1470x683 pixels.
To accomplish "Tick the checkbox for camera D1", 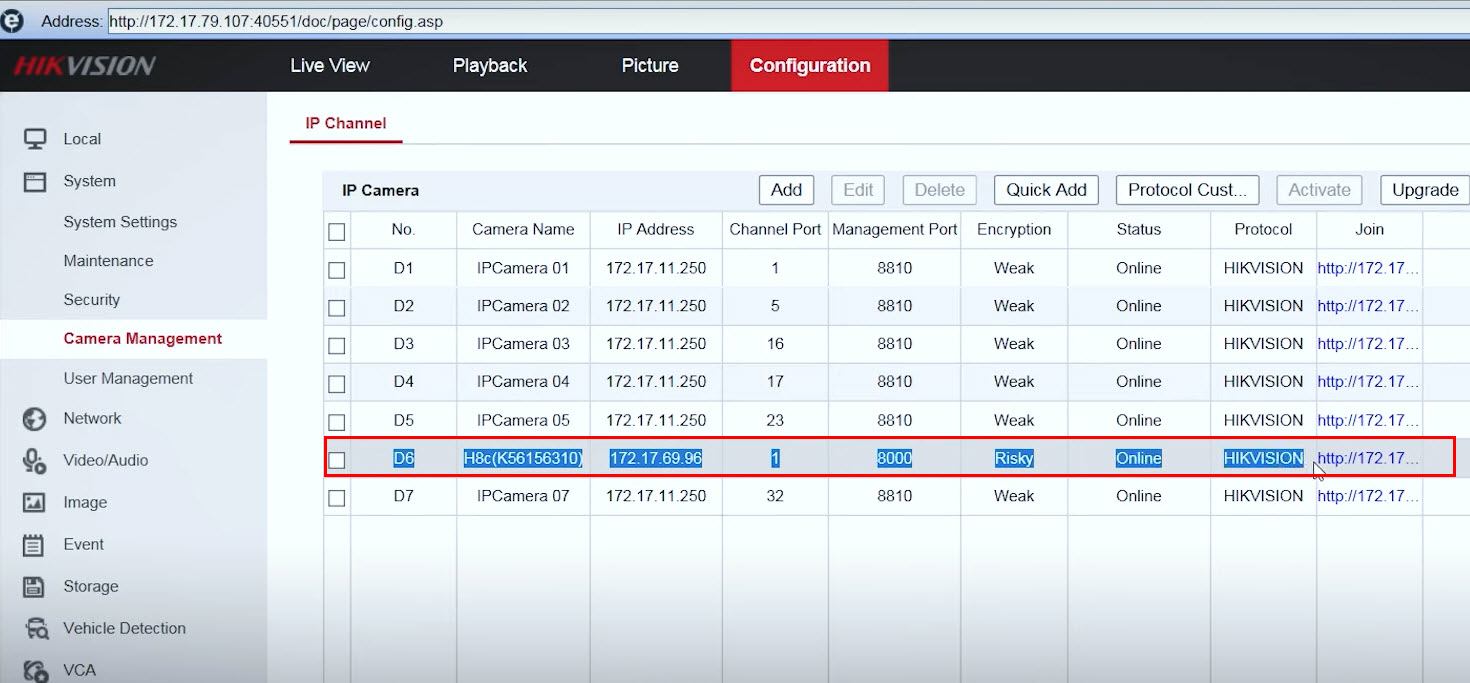I will pos(337,270).
